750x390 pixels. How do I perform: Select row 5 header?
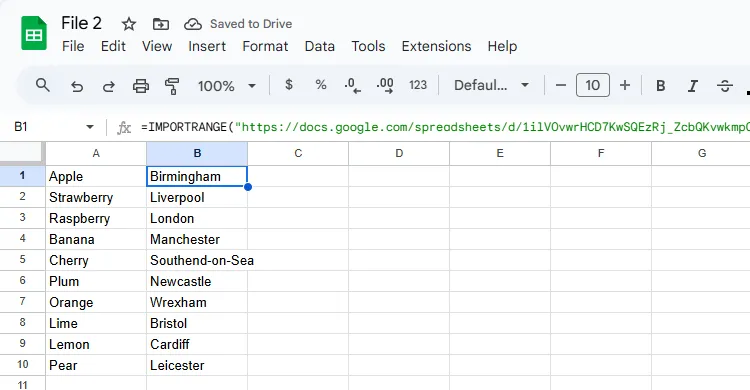[22, 260]
